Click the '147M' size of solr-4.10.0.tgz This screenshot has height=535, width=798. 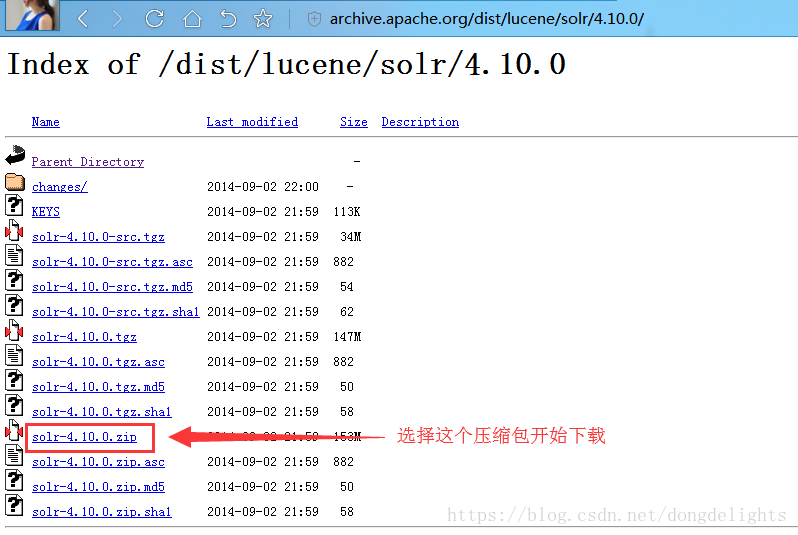[347, 336]
